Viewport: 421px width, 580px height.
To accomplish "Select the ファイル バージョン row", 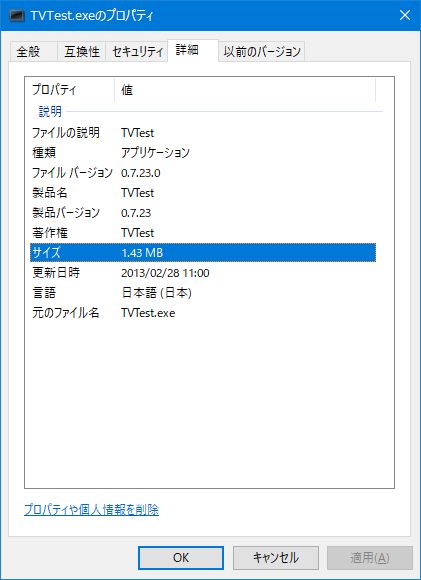I will pyautogui.click(x=203, y=172).
